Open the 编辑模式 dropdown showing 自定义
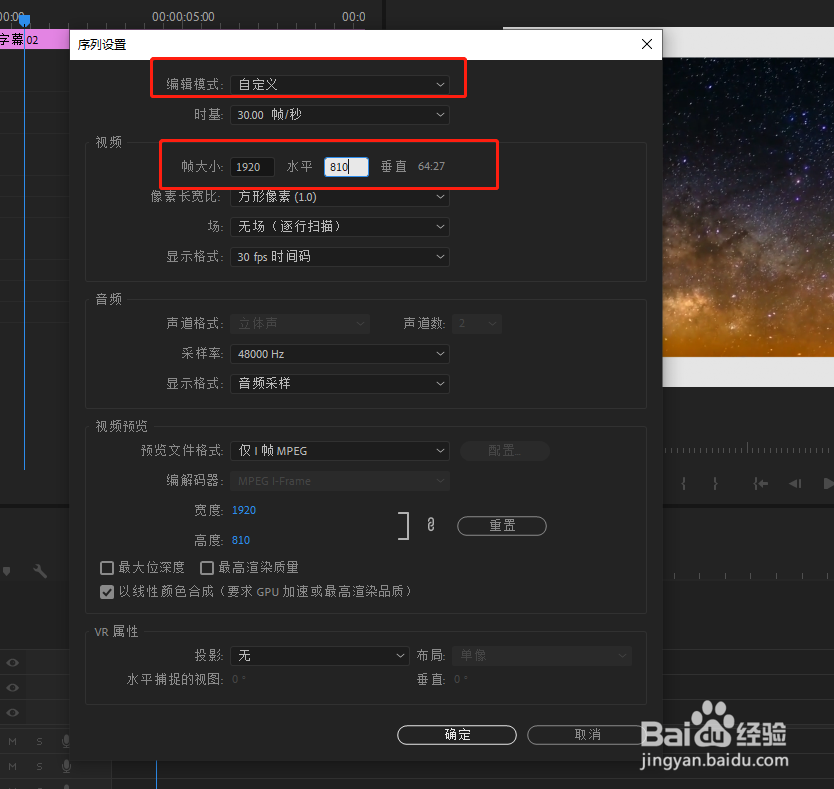The image size is (834, 789). (x=340, y=84)
